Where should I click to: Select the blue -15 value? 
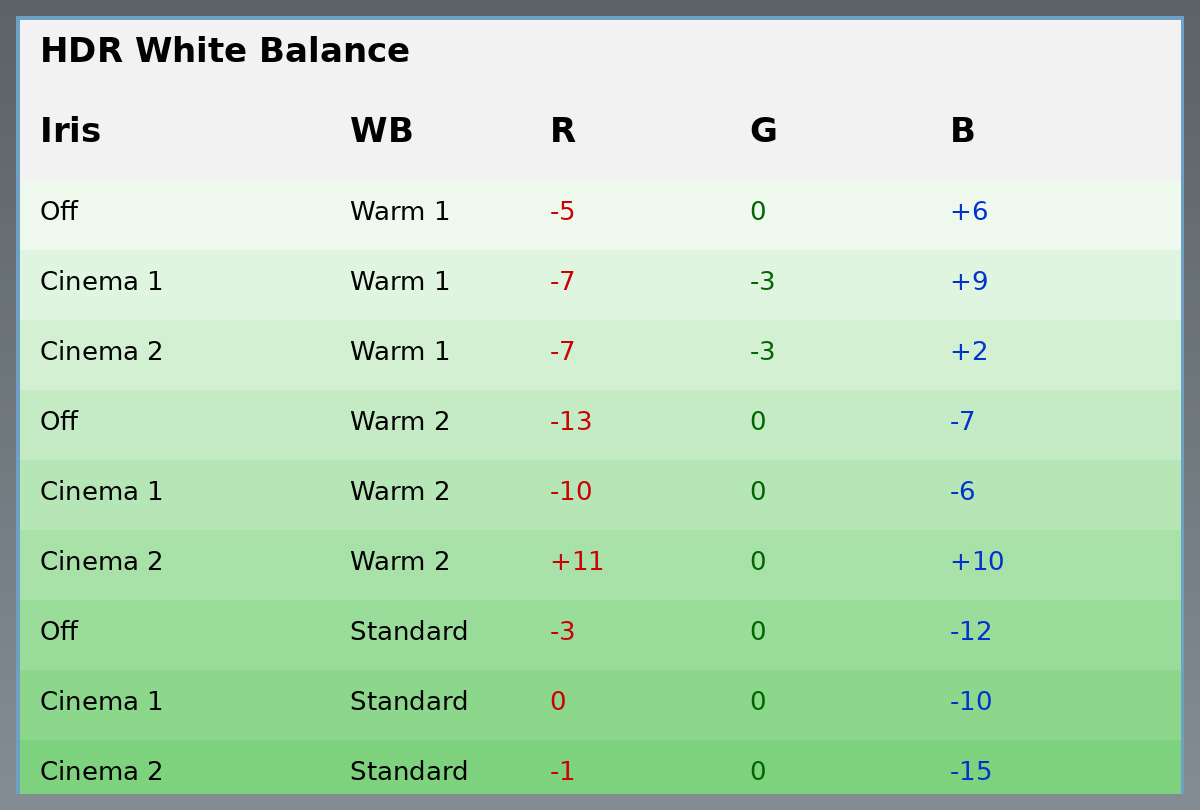970,773
